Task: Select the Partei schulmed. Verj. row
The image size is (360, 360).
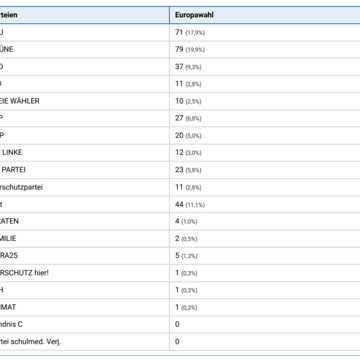Action: (x=180, y=342)
